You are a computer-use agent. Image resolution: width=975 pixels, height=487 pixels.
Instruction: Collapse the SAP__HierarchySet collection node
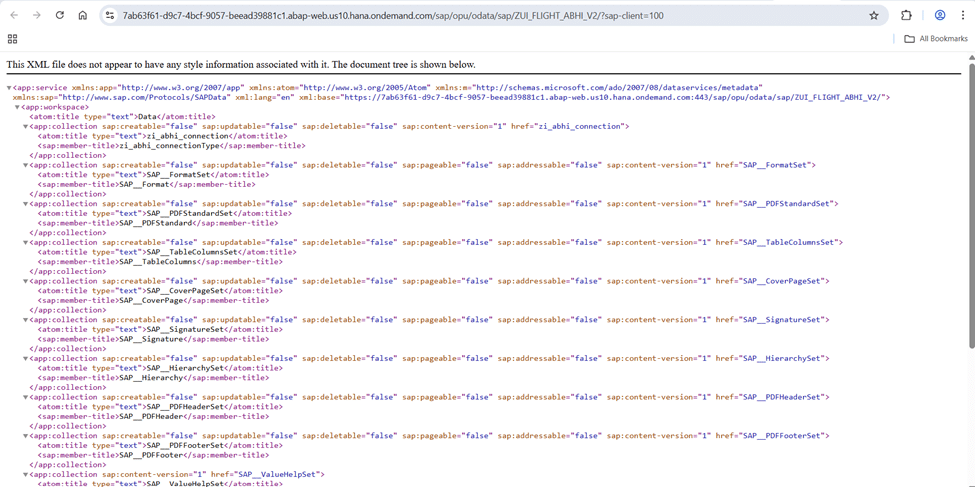(x=26, y=359)
